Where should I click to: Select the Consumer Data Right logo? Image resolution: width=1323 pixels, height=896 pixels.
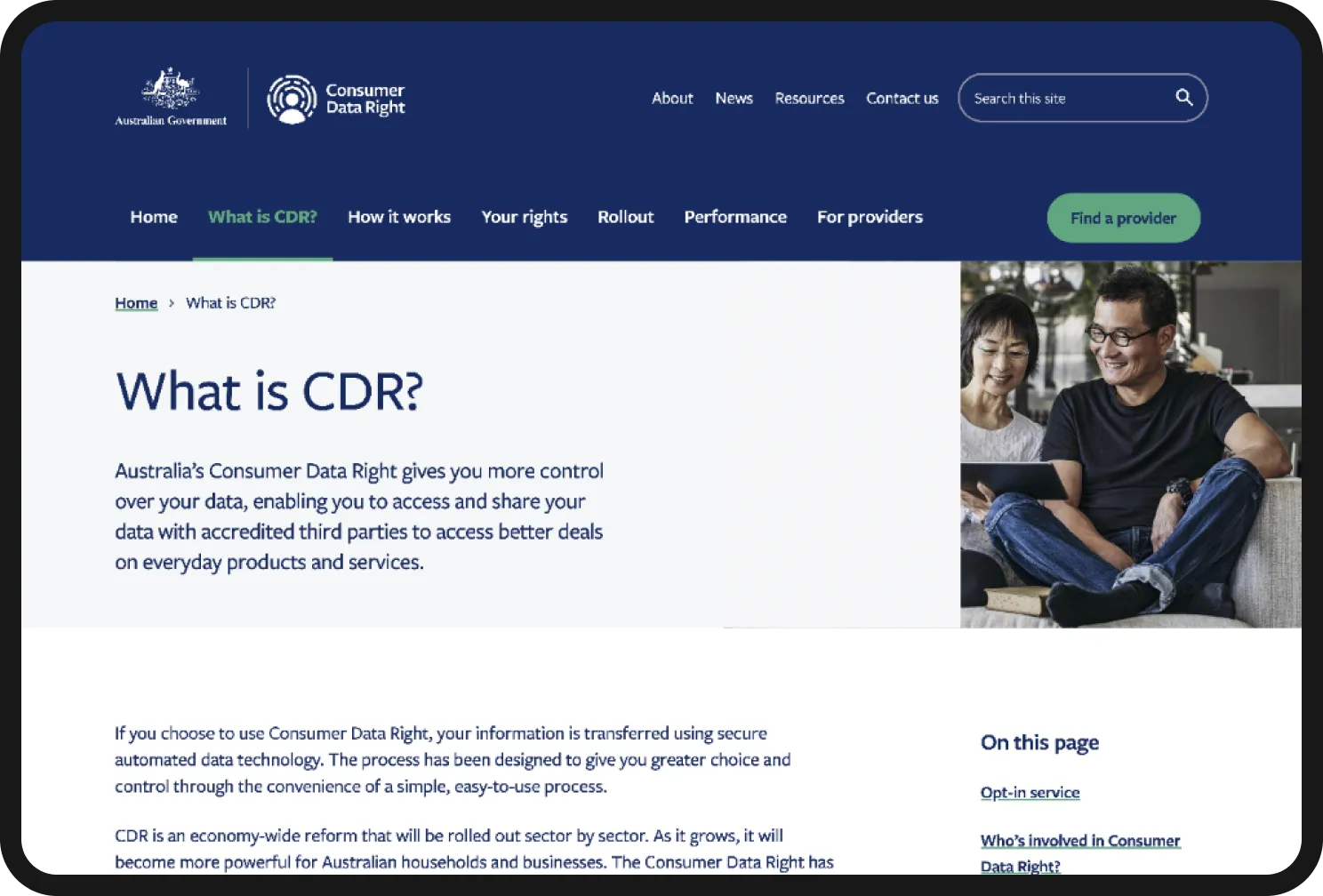click(336, 98)
